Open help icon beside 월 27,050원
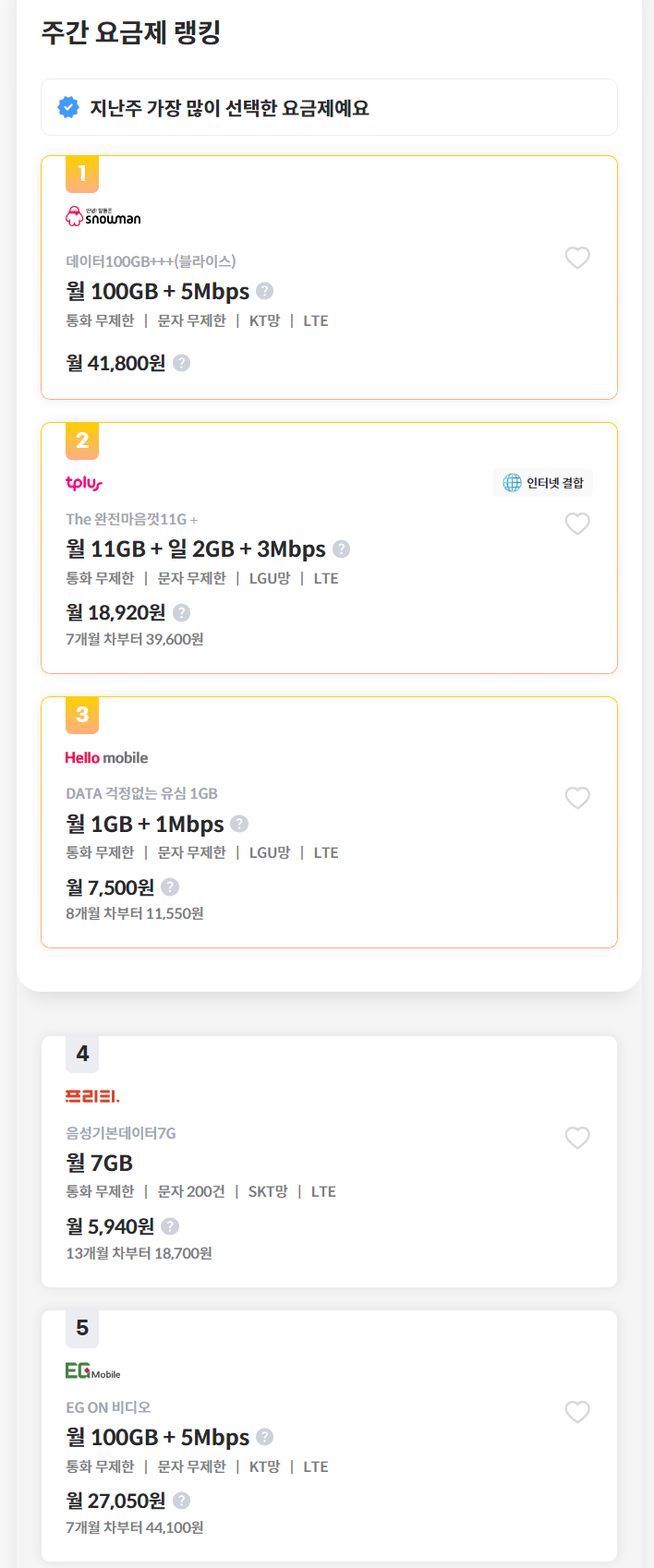The height and width of the screenshot is (1568, 654). pyautogui.click(x=182, y=1501)
